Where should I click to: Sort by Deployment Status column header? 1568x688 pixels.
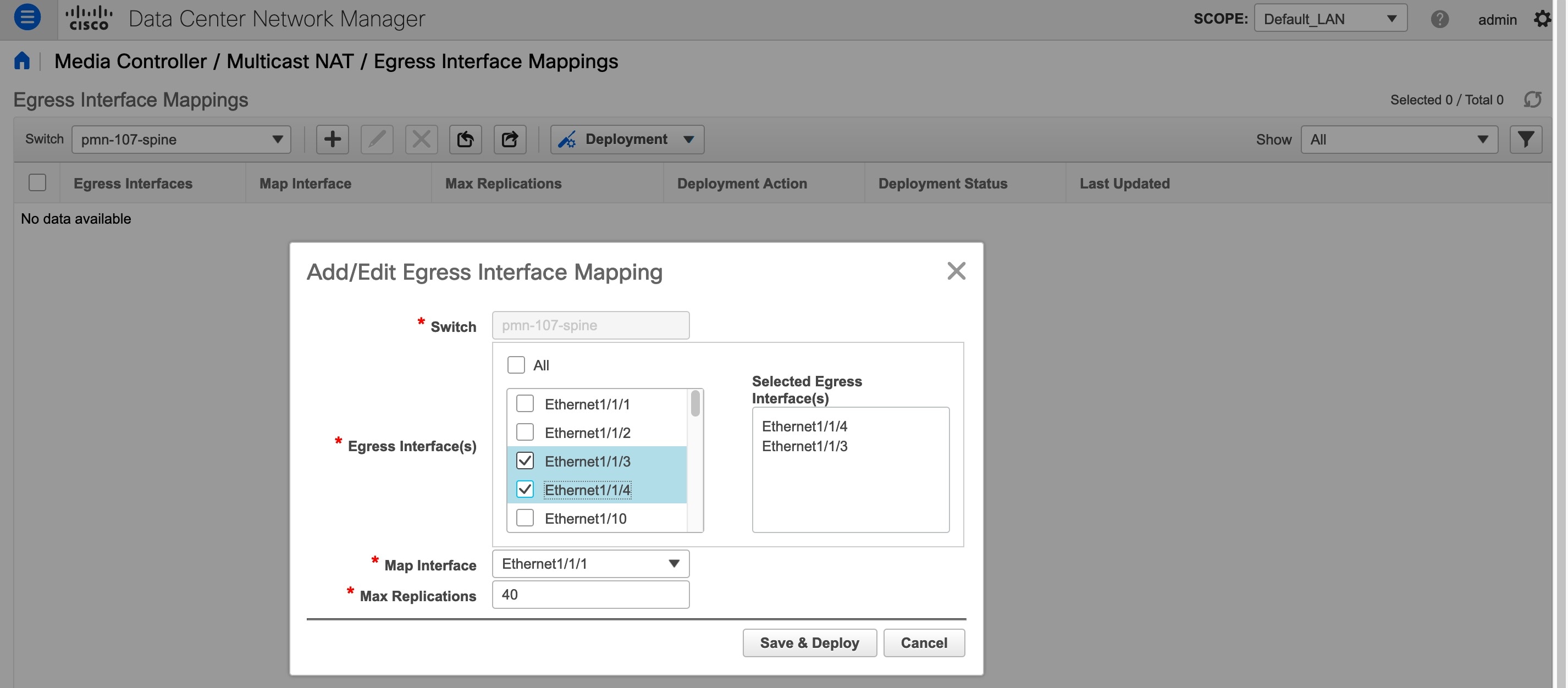[x=942, y=183]
